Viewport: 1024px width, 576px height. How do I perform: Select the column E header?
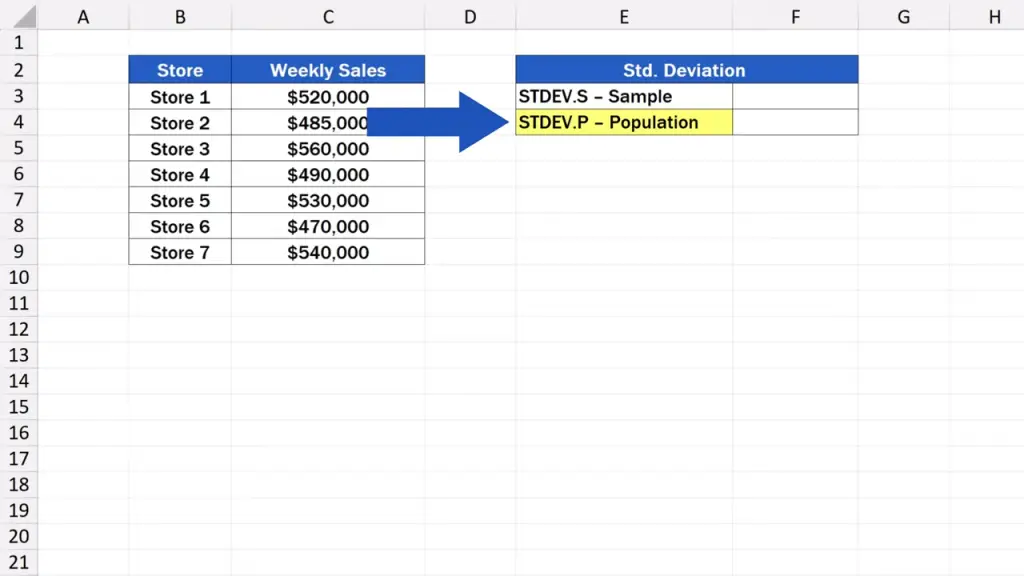click(624, 17)
